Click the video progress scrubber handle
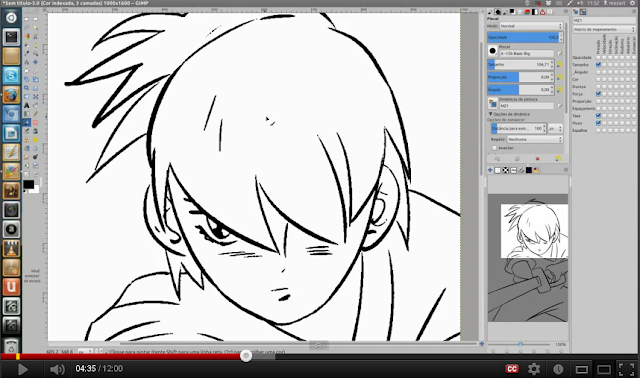640x378 pixels. pyautogui.click(x=246, y=356)
